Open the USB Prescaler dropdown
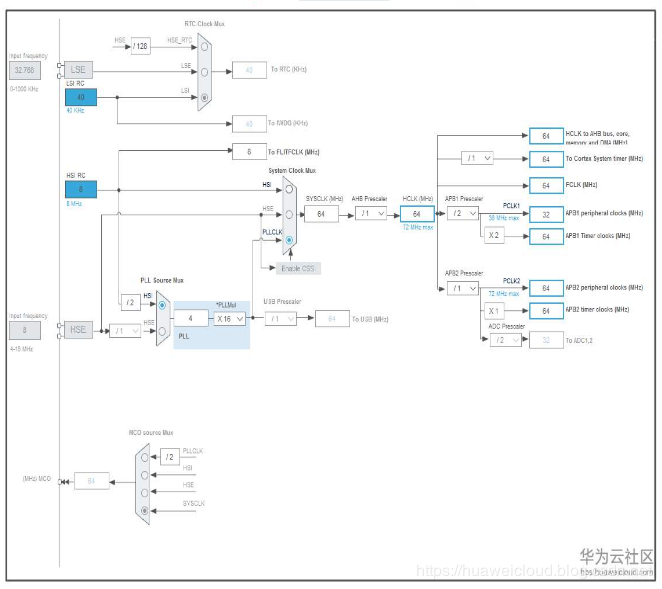662x589 pixels. pyautogui.click(x=281, y=319)
